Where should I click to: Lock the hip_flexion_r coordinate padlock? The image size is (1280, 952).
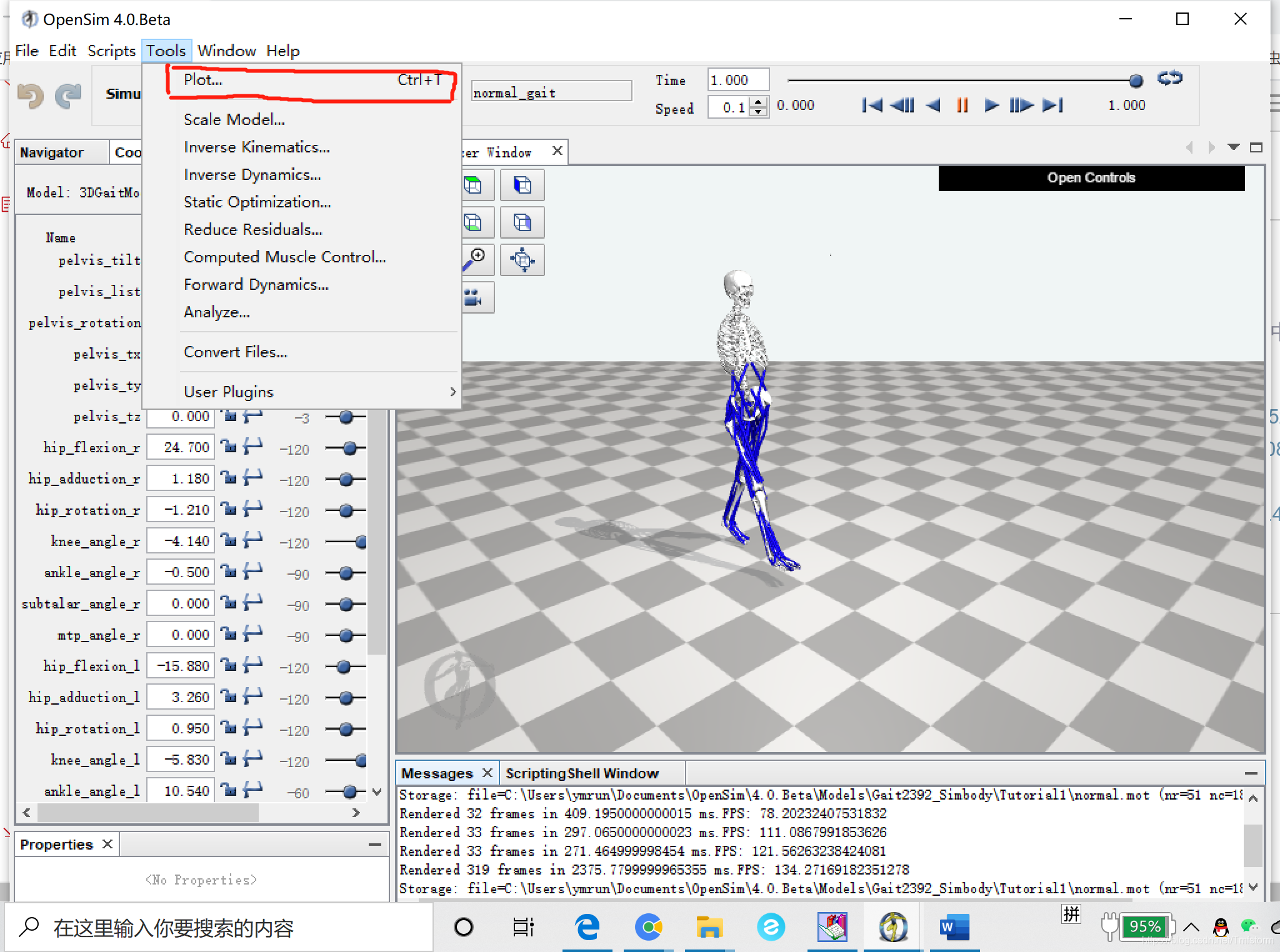click(230, 445)
